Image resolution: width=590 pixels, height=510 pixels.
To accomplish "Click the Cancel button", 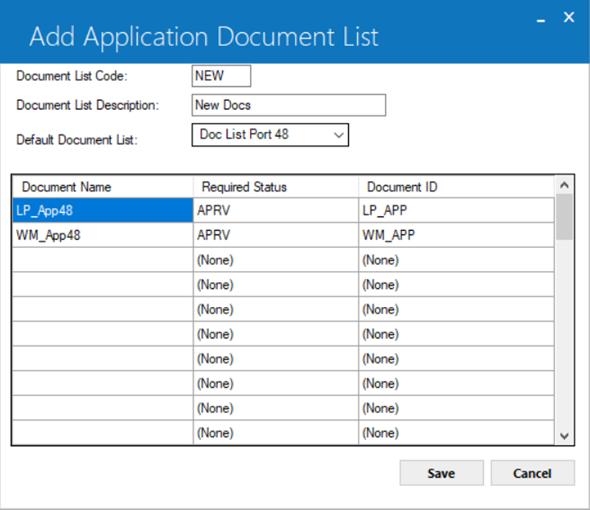I will point(532,473).
